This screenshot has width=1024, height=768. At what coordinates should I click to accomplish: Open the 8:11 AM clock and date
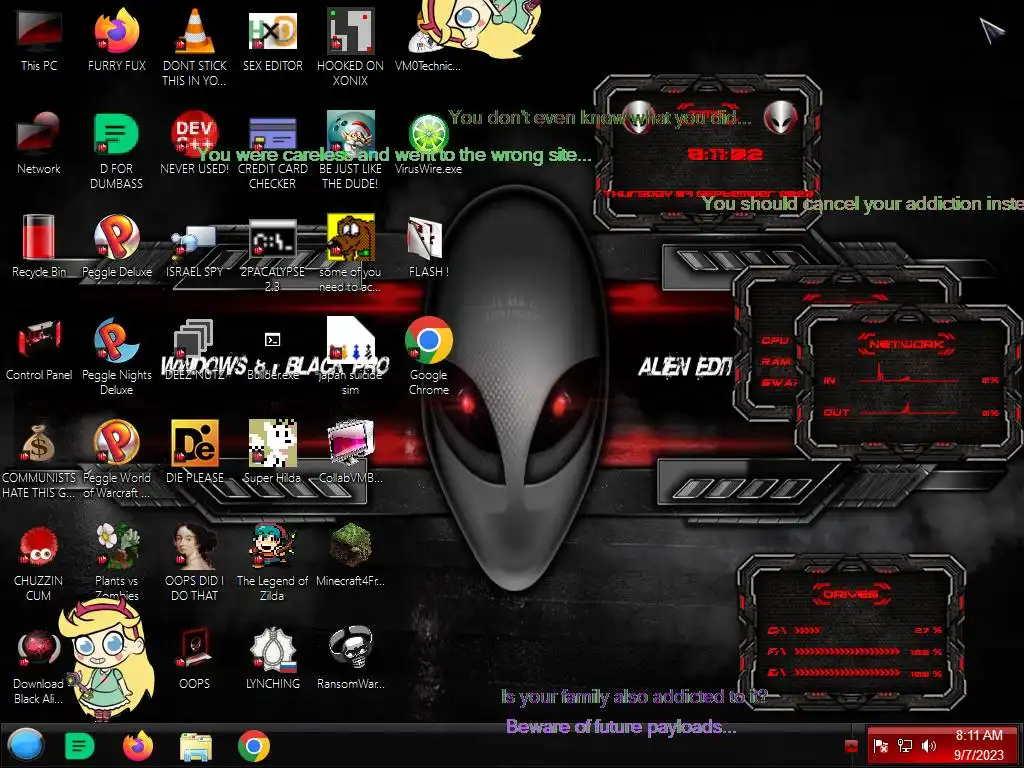coord(978,745)
